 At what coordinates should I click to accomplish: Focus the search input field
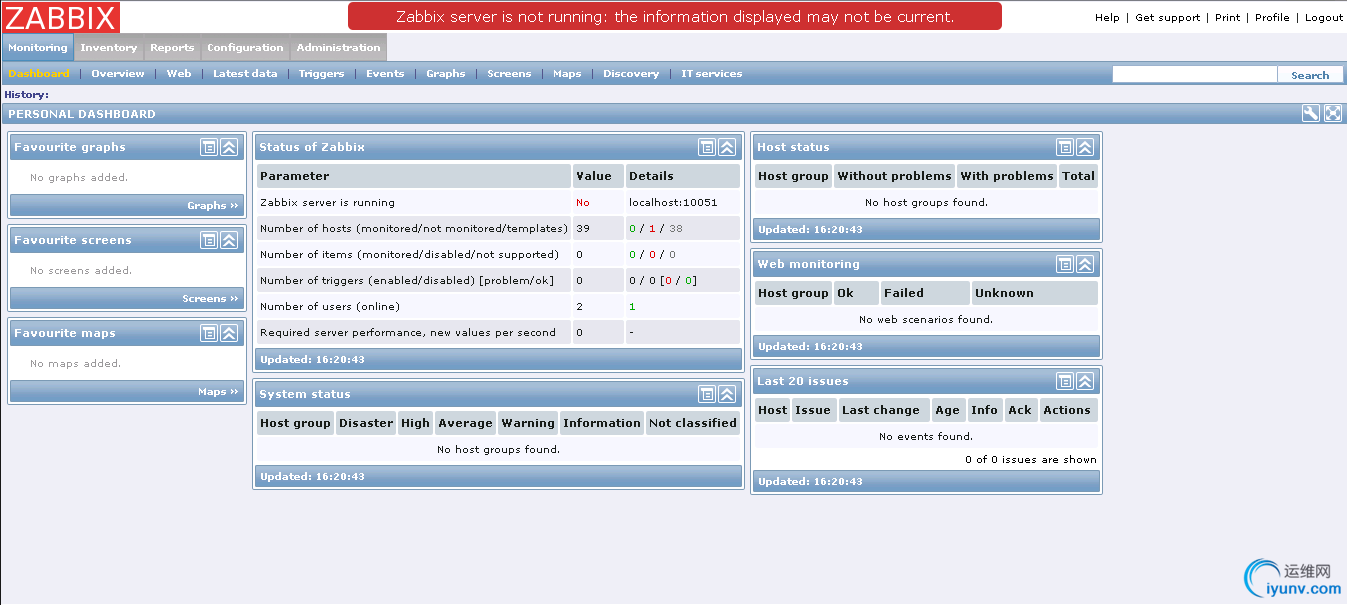click(1195, 75)
